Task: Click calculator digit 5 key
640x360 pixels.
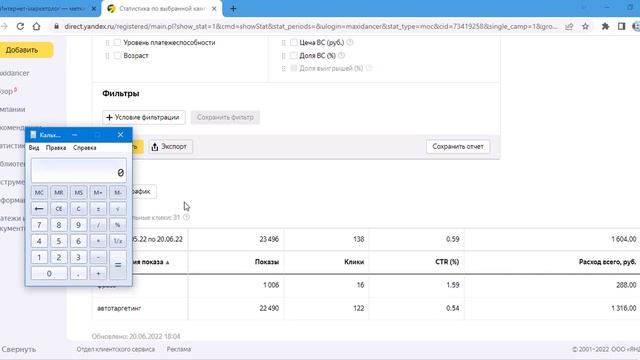Action: [59, 241]
